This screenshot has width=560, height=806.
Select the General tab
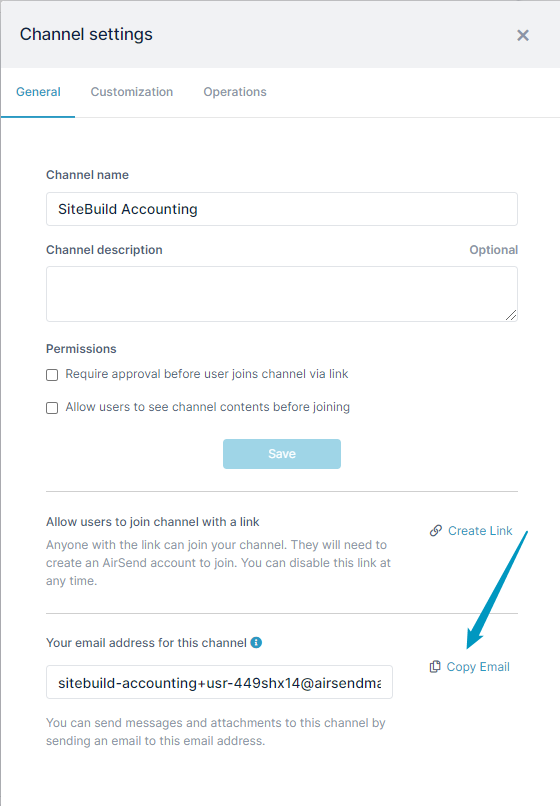(38, 92)
